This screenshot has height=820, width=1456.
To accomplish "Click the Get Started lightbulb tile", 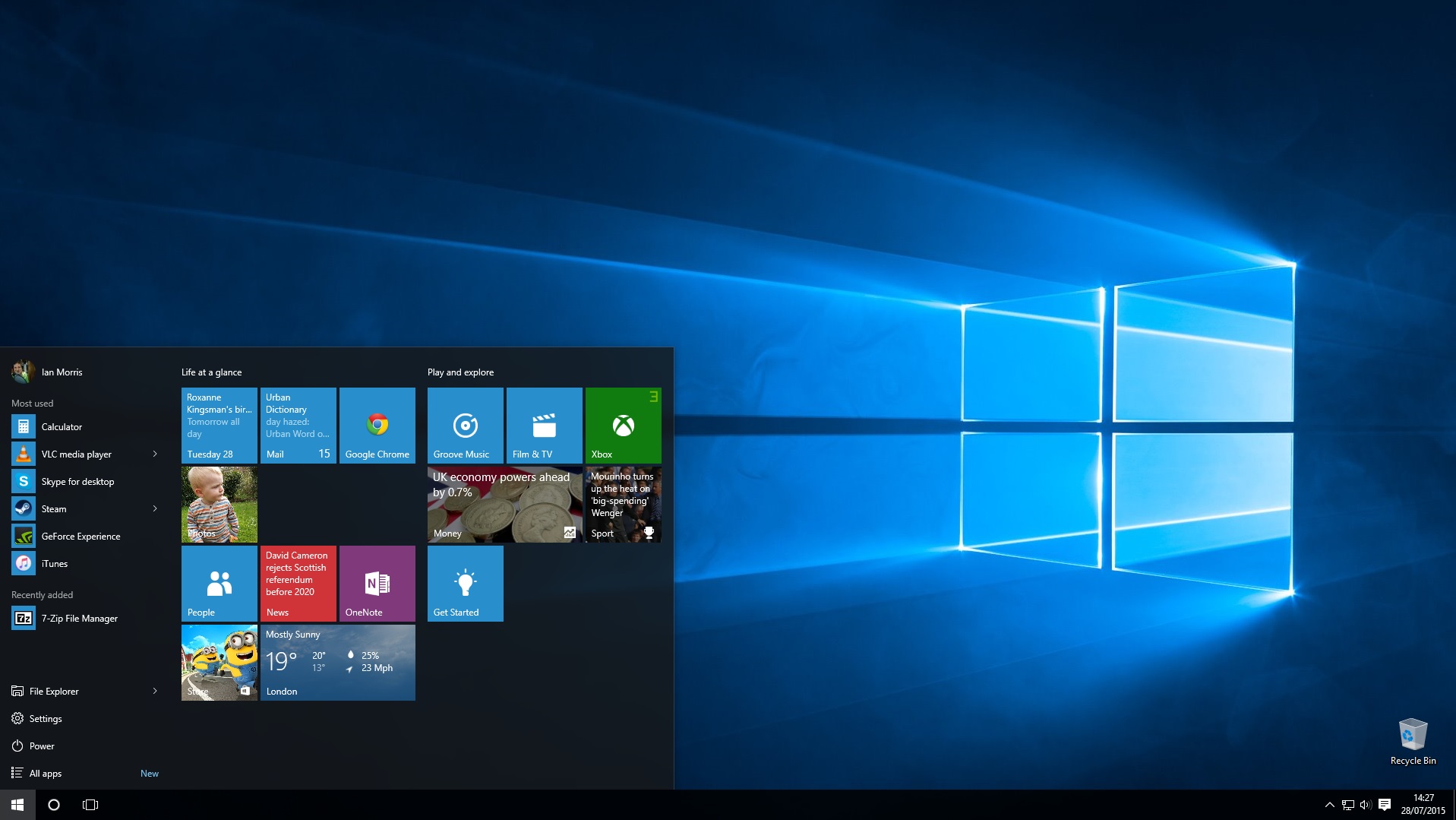I will tap(465, 584).
